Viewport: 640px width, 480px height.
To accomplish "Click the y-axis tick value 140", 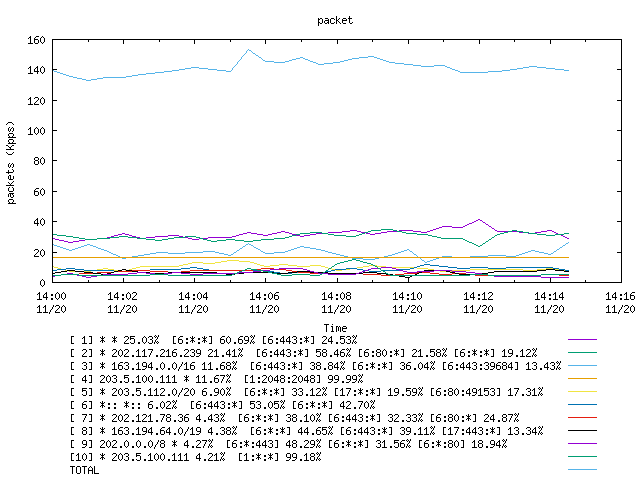I will coord(36,70).
